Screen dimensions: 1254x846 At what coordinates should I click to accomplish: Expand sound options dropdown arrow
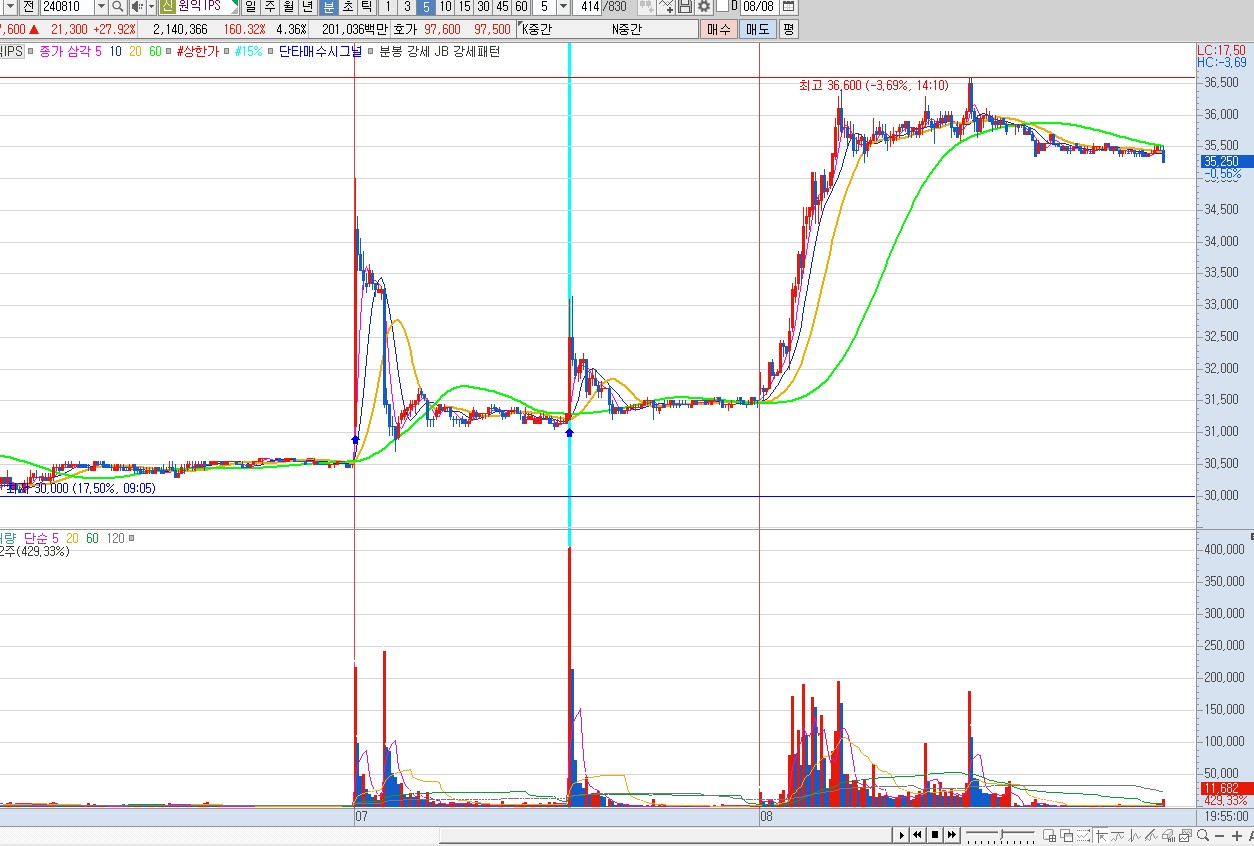[x=151, y=7]
